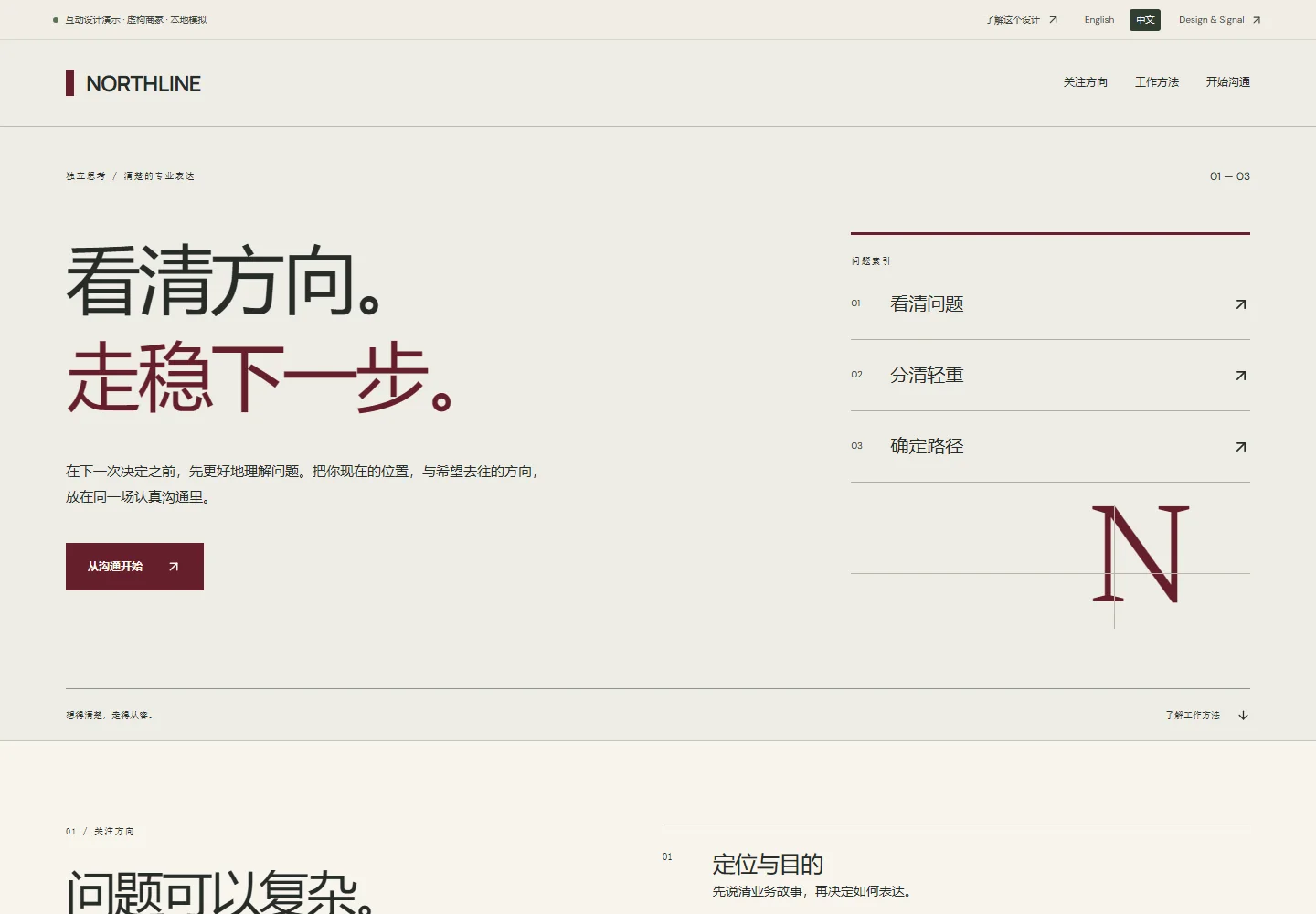Open the 了解这个设计 link
The image size is (1316, 914).
coord(1021,20)
